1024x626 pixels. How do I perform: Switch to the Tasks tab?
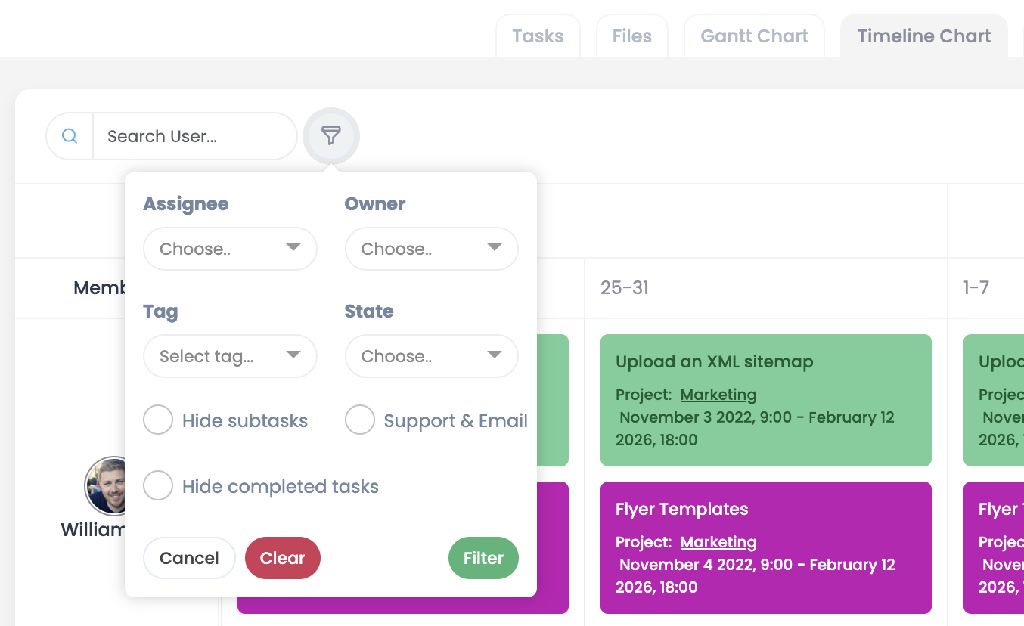click(538, 36)
